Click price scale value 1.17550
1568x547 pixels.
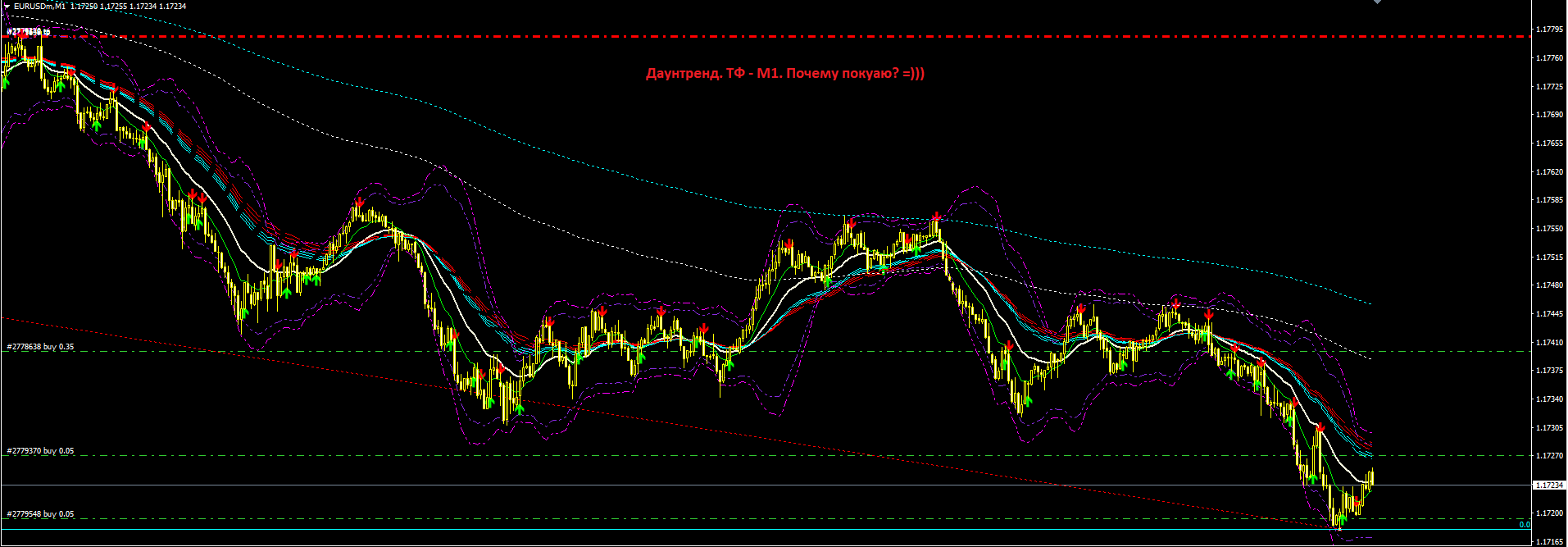(x=1548, y=229)
